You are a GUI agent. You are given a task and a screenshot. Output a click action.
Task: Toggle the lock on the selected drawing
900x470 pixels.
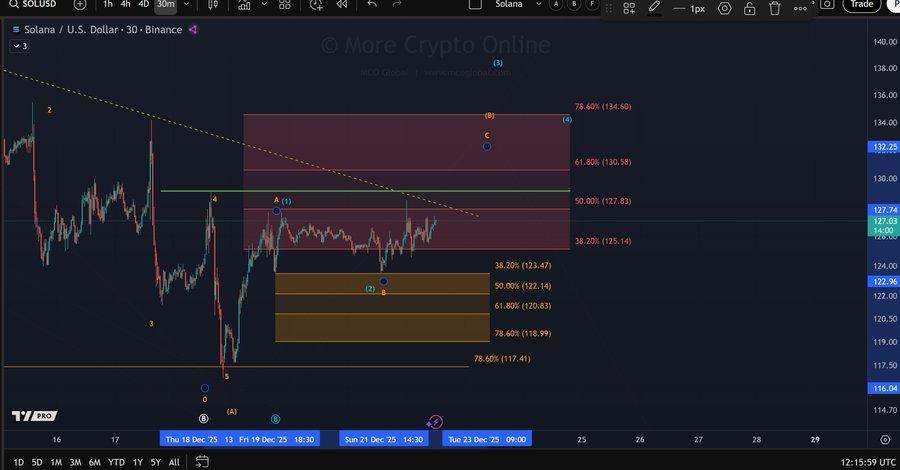click(750, 8)
